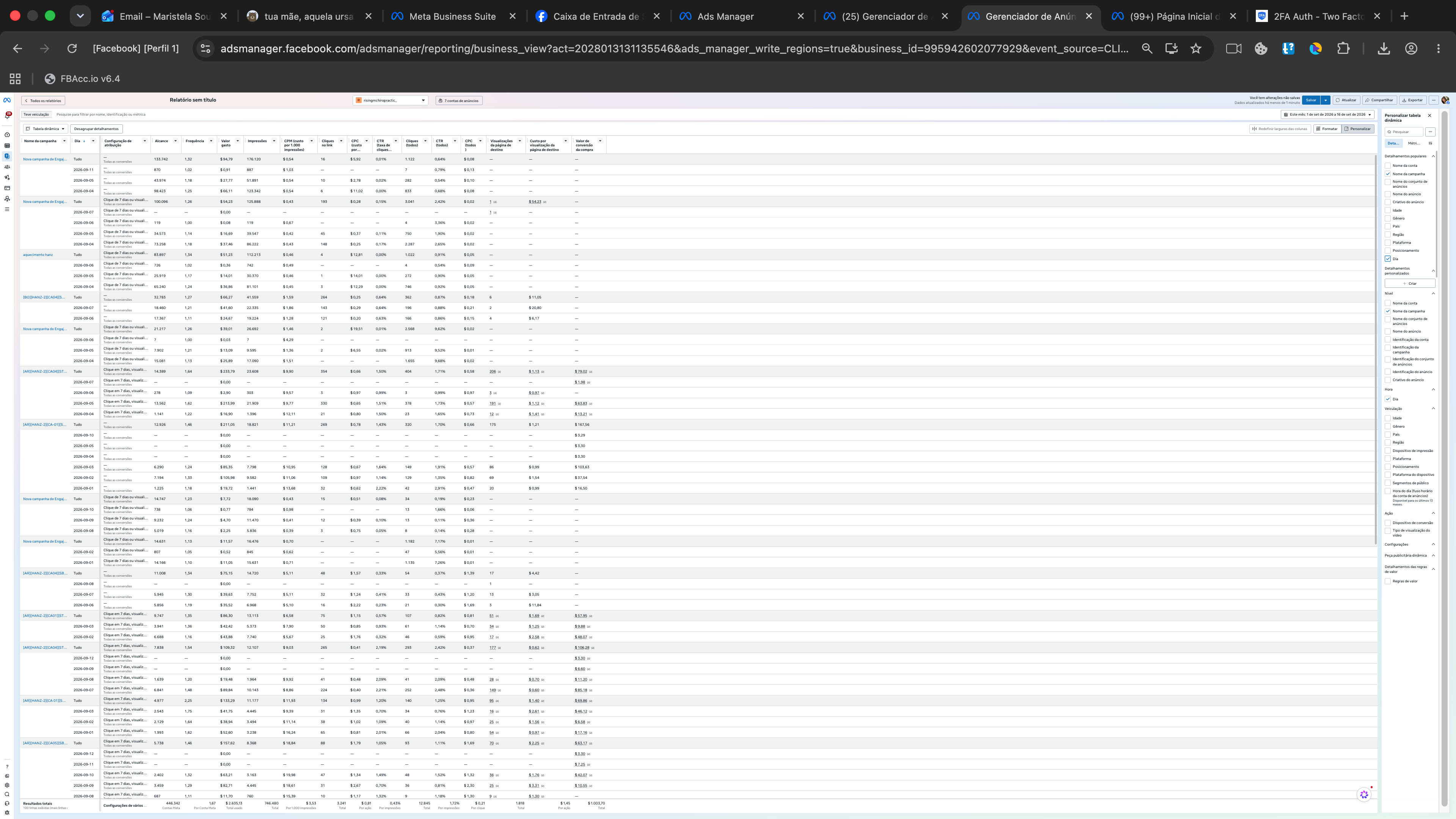Click the reorder list icon beside Métricas tab
1456x819 pixels.
tap(1430, 144)
